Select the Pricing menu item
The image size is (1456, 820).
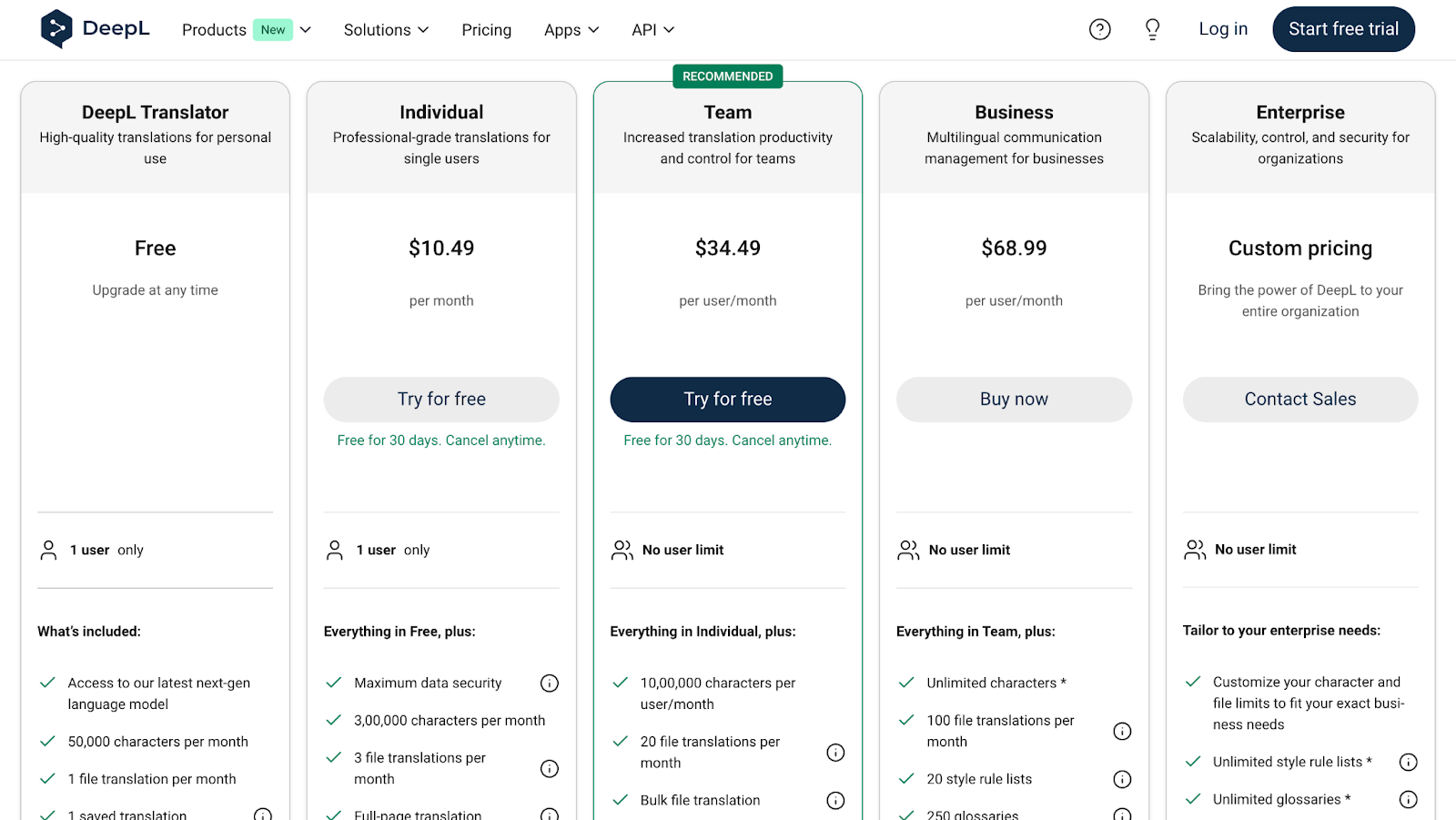click(486, 29)
